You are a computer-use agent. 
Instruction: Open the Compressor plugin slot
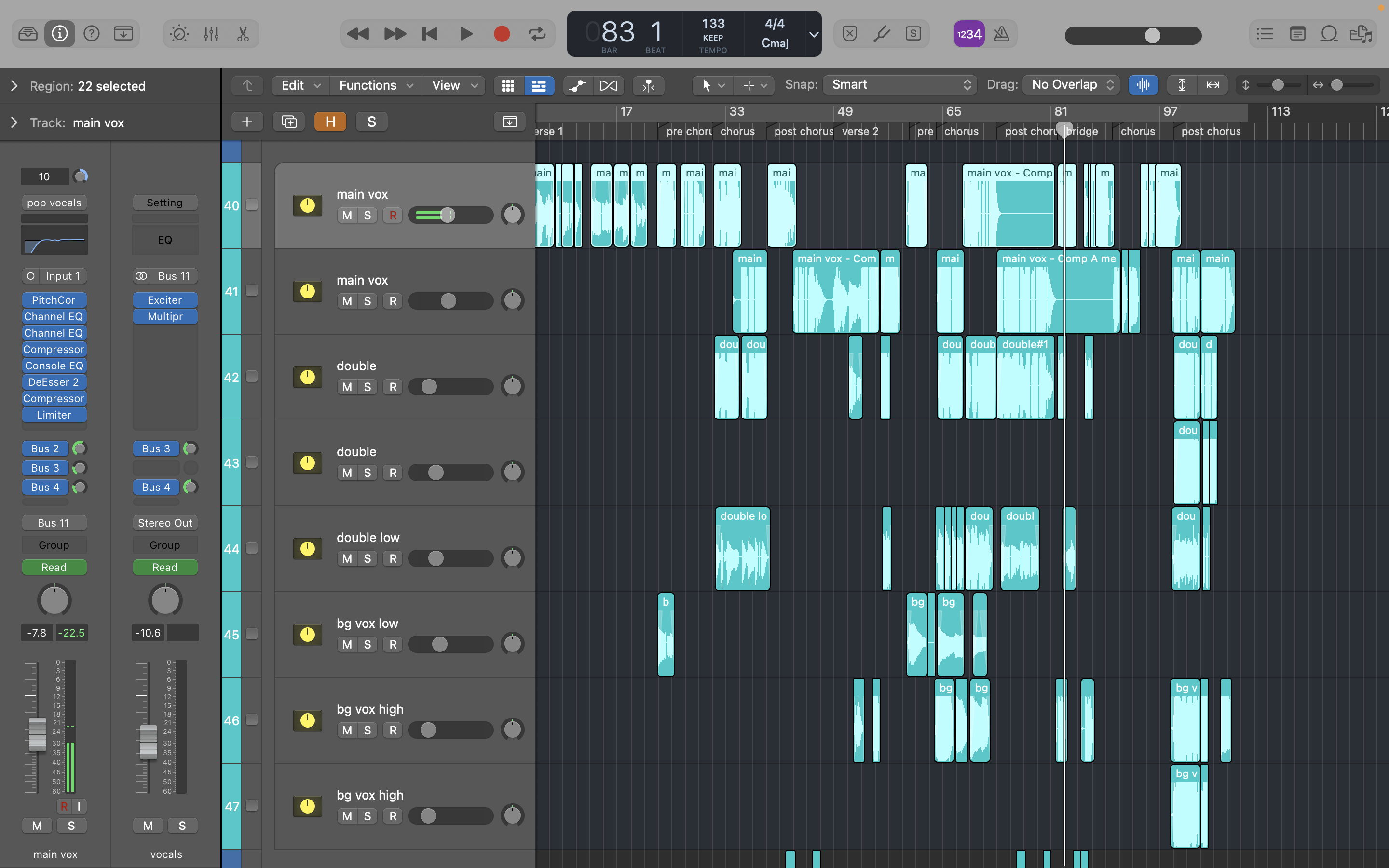tap(54, 349)
